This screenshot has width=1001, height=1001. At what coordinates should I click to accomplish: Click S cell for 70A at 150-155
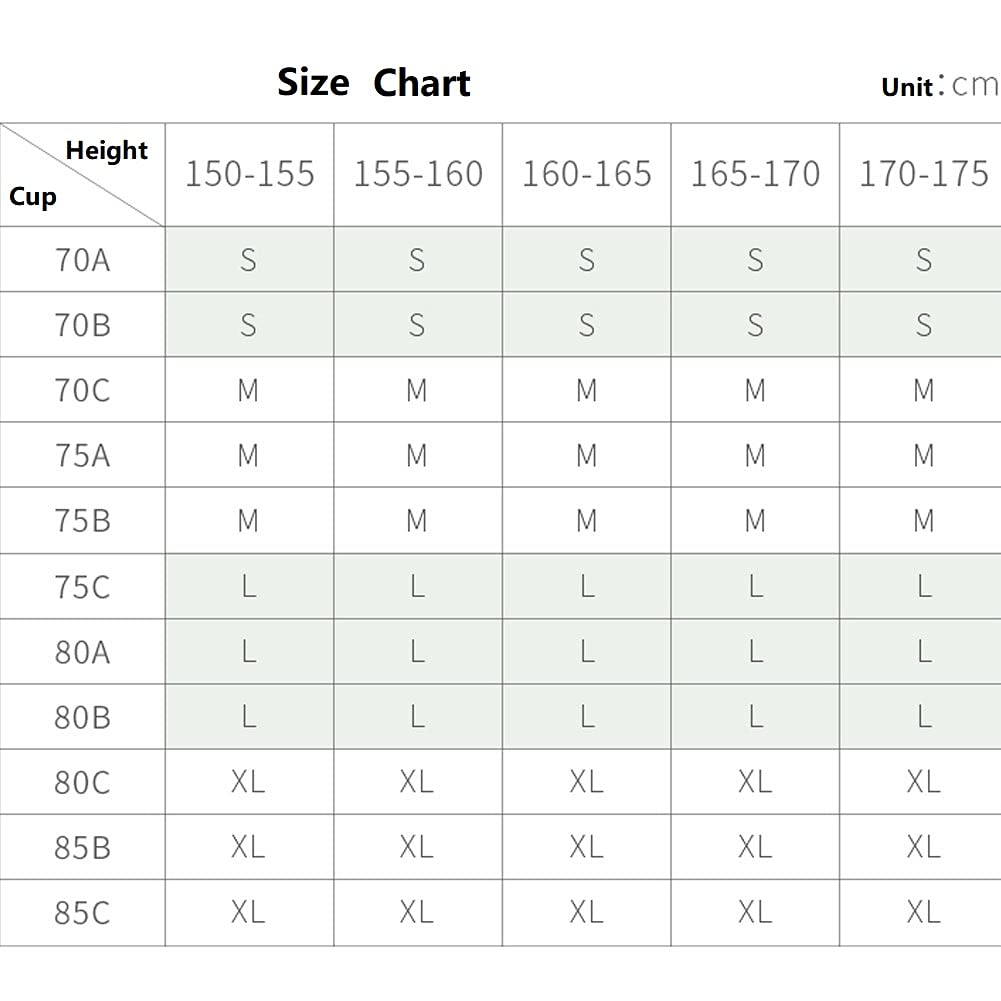click(x=249, y=260)
